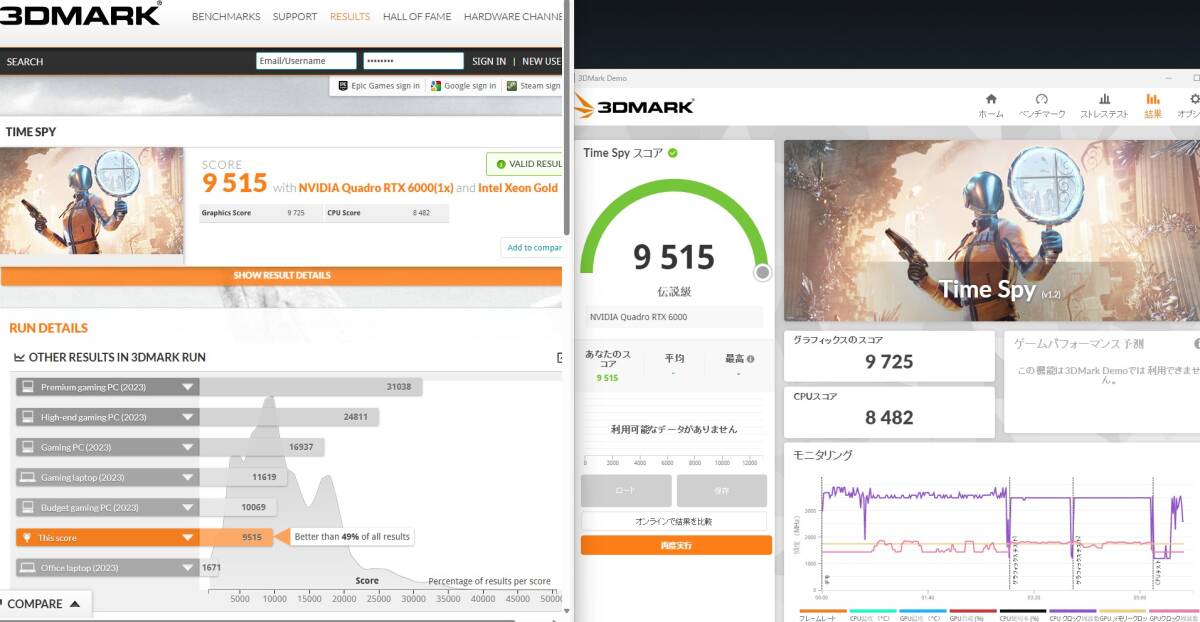Expand the High-end gaming PC (2023) dropdown
The width and height of the screenshot is (1200, 622).
187,417
